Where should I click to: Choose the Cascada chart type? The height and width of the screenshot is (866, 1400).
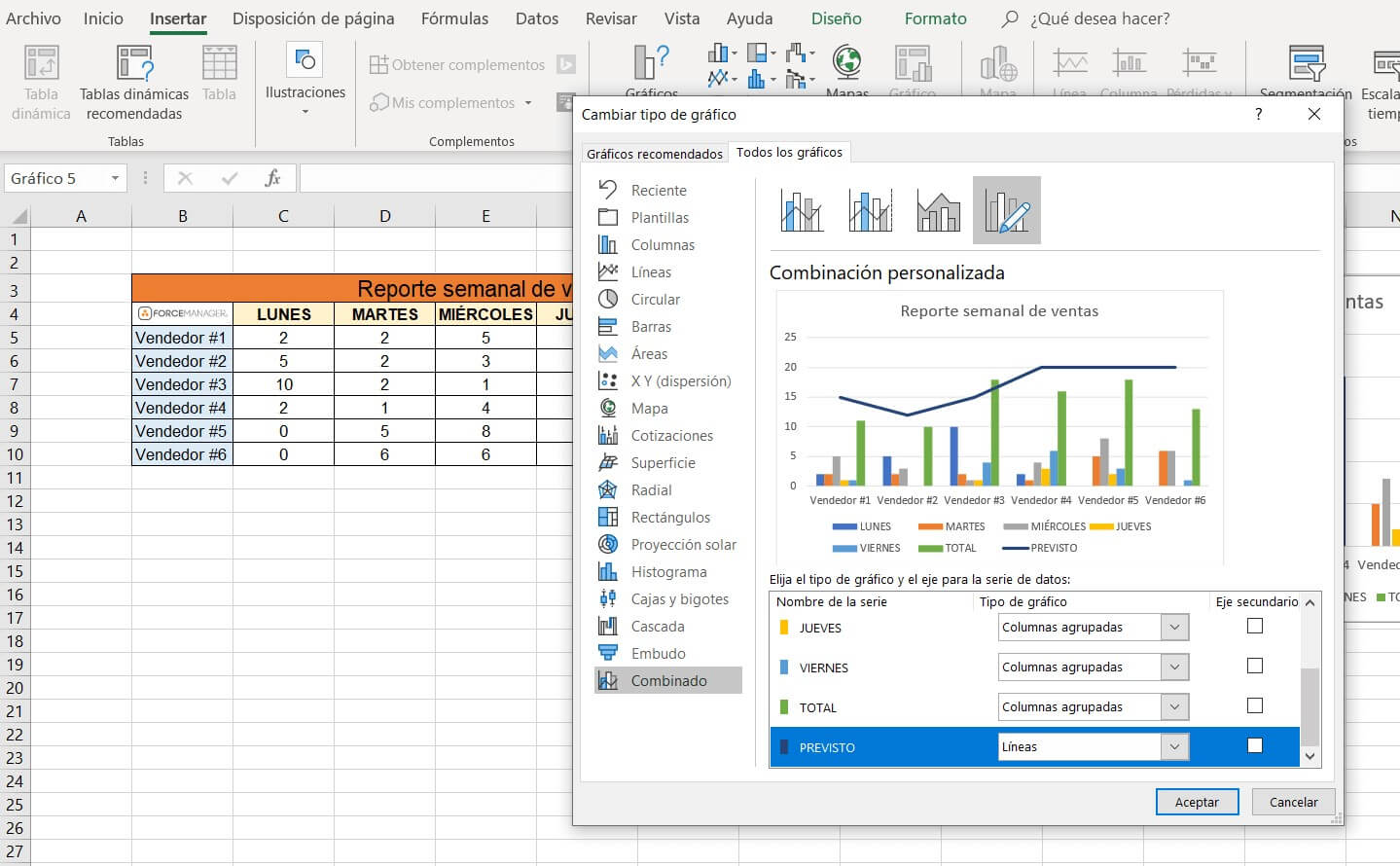658,627
